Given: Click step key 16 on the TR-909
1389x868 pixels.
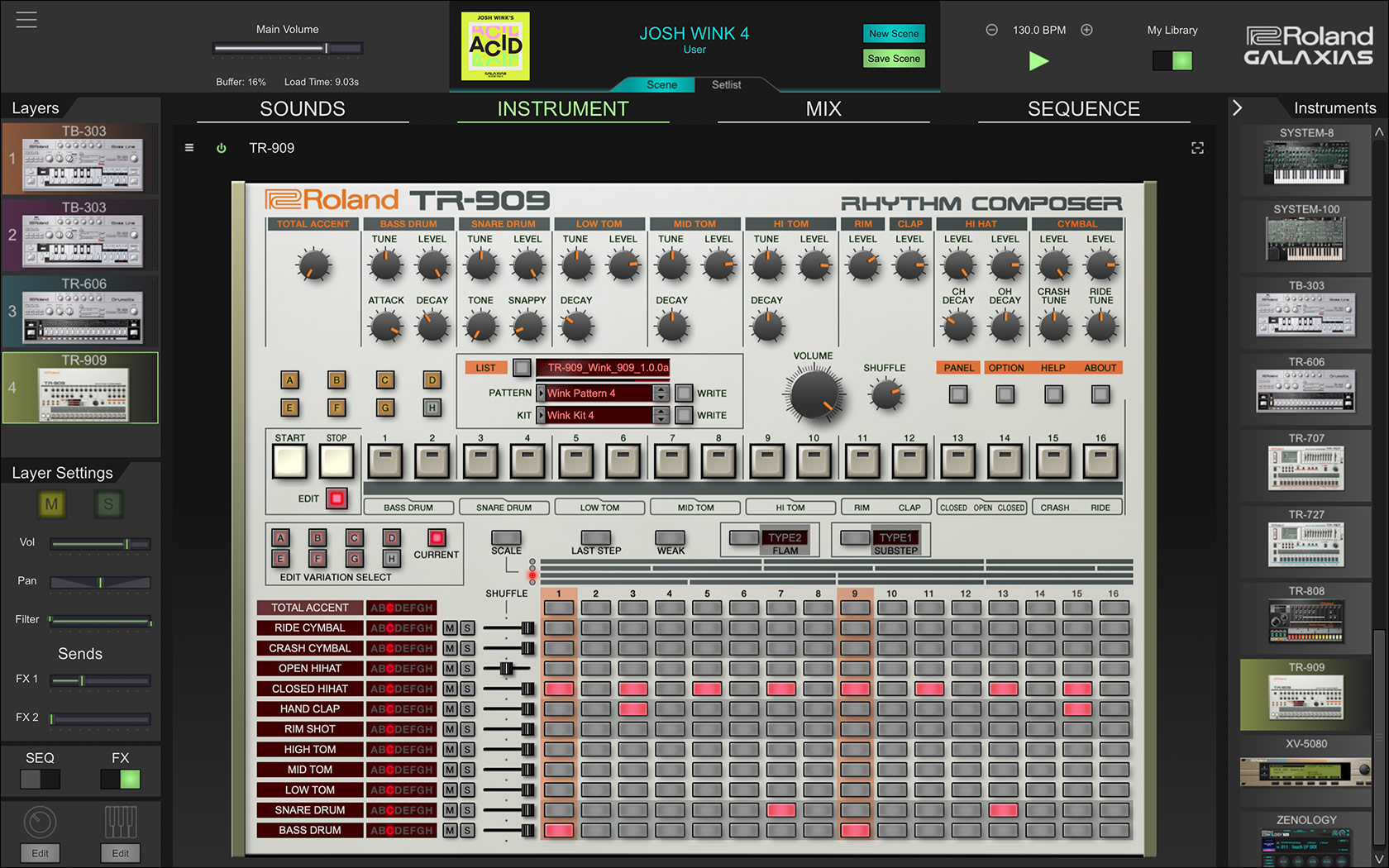Looking at the screenshot, I should (x=1100, y=461).
